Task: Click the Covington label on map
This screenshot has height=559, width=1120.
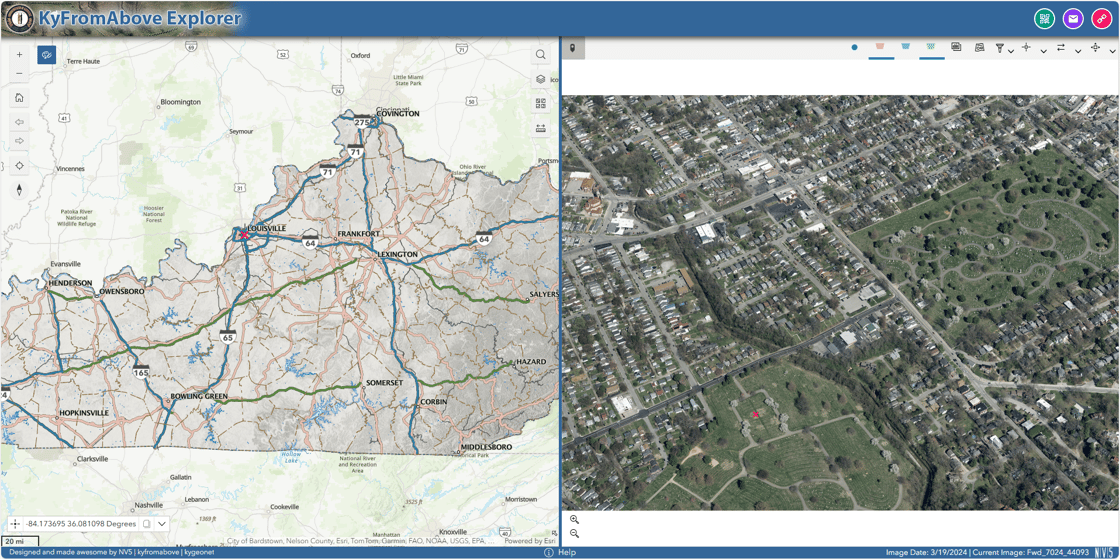Action: click(398, 114)
